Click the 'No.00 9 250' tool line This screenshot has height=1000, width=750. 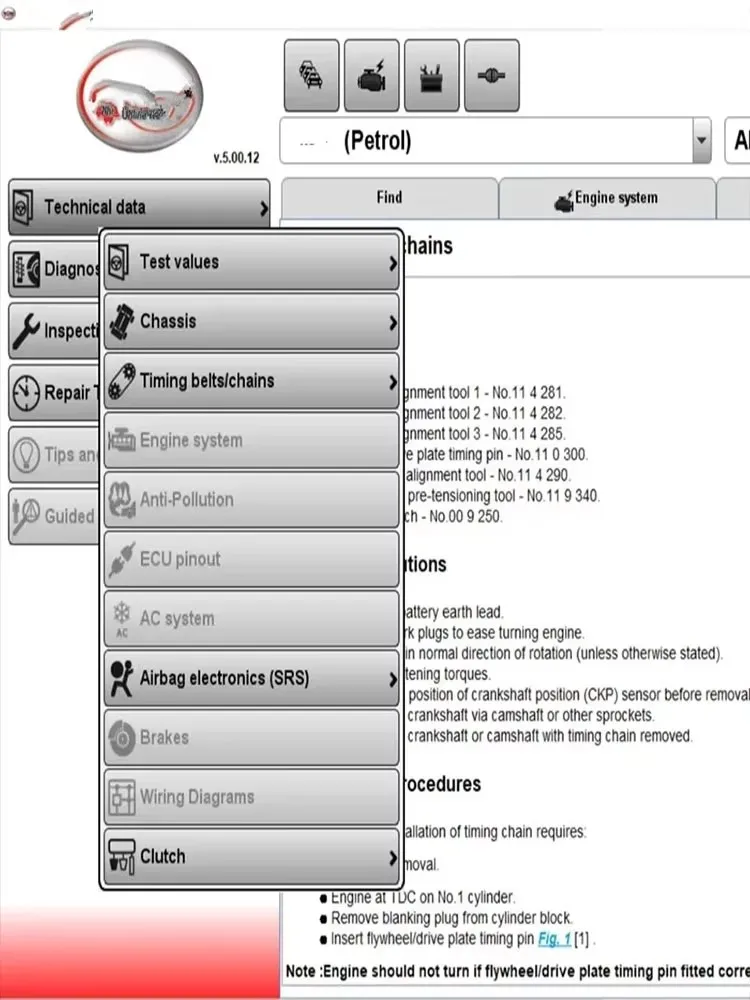tap(453, 516)
